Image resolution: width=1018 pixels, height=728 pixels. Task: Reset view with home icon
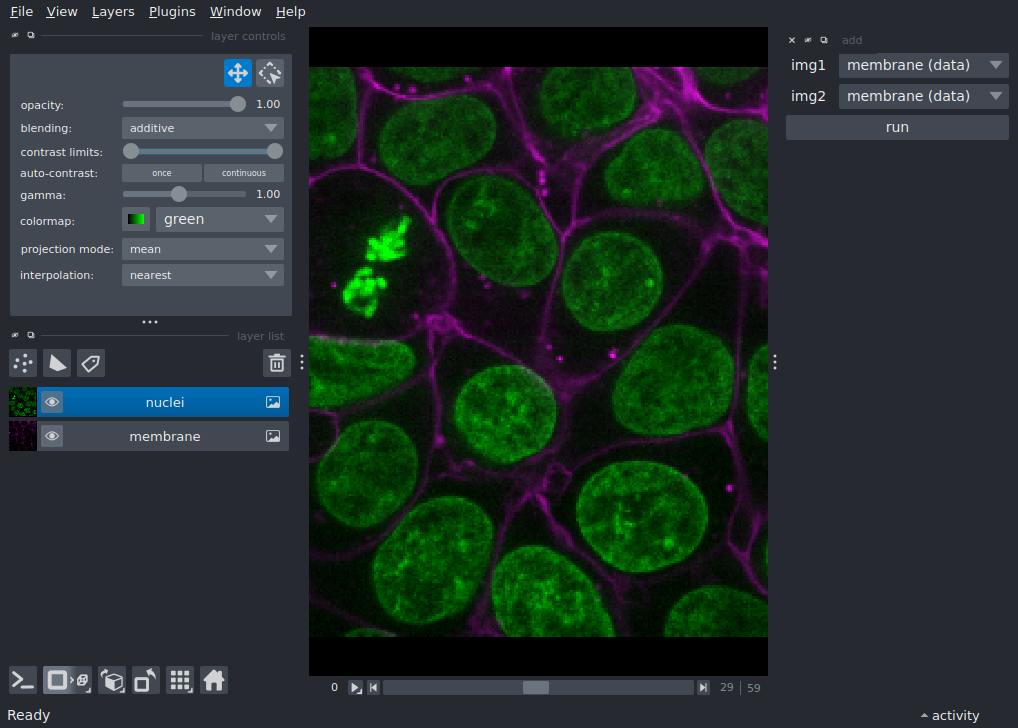pos(214,681)
